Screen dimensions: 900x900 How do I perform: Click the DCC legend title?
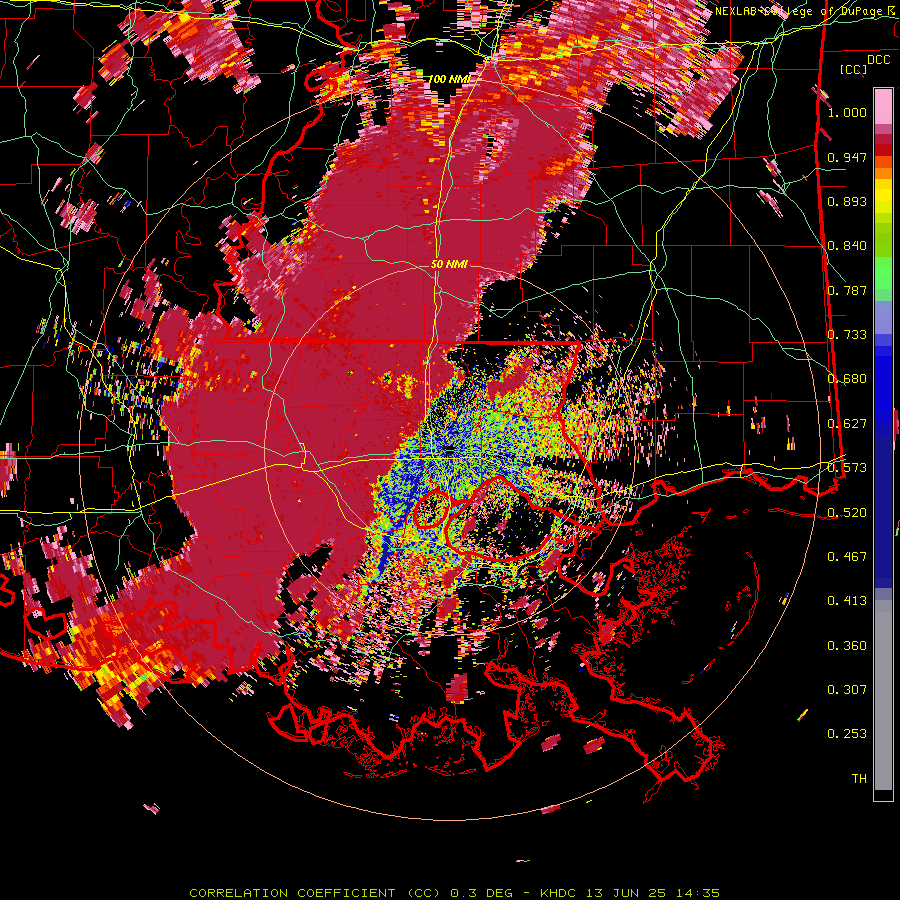point(878,60)
